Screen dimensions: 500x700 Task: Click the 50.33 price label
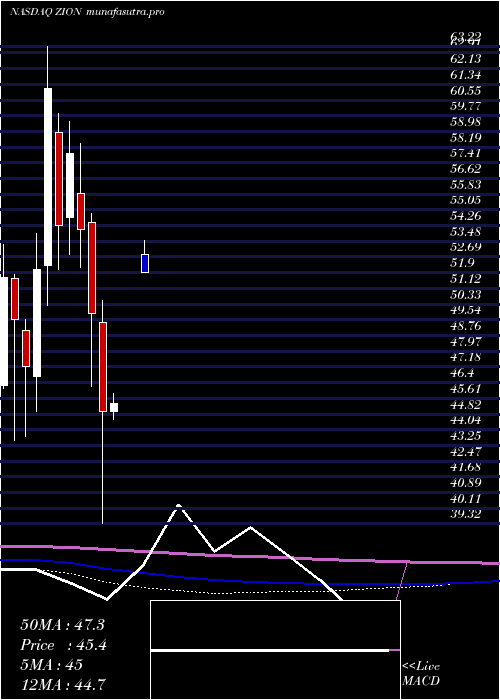tap(466, 294)
